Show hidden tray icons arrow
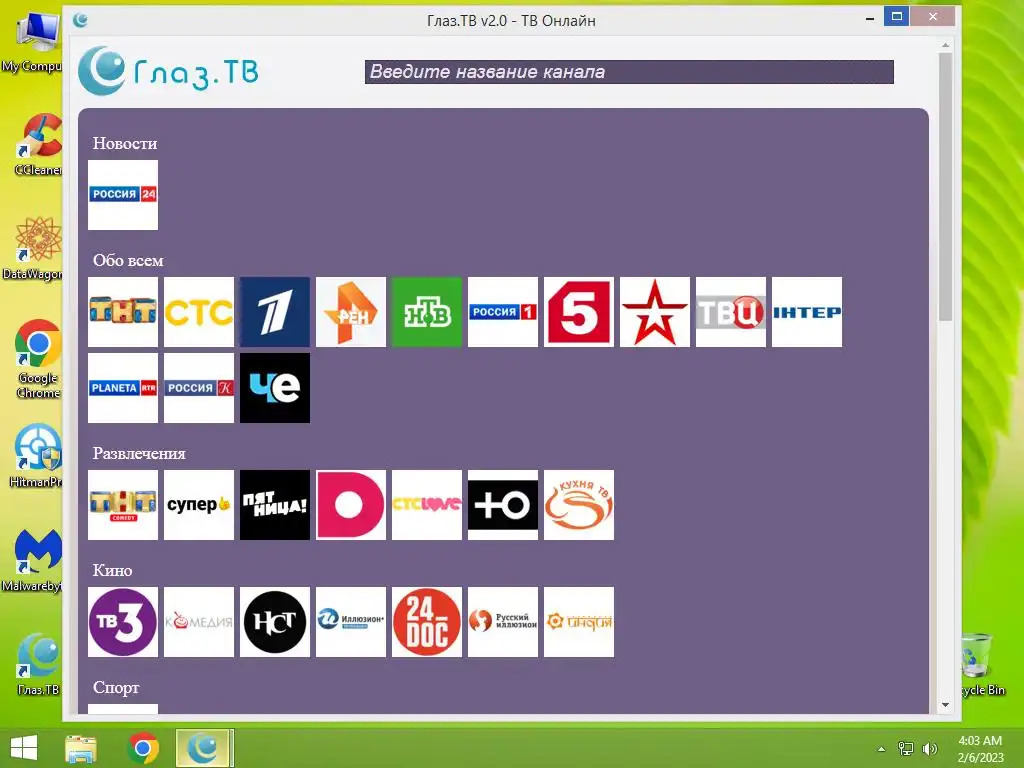 [x=882, y=749]
